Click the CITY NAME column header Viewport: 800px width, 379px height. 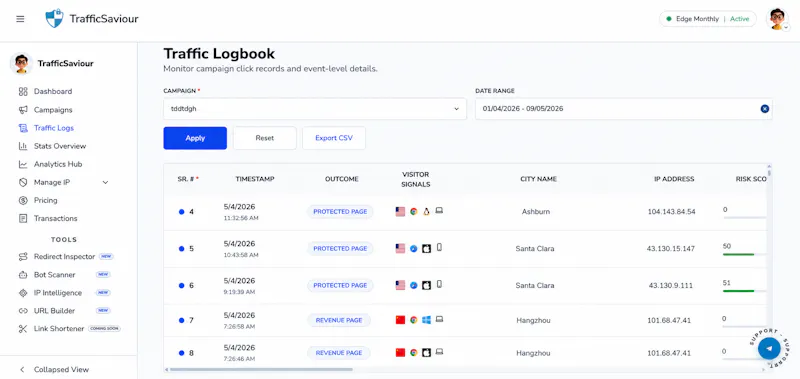pyautogui.click(x=538, y=179)
